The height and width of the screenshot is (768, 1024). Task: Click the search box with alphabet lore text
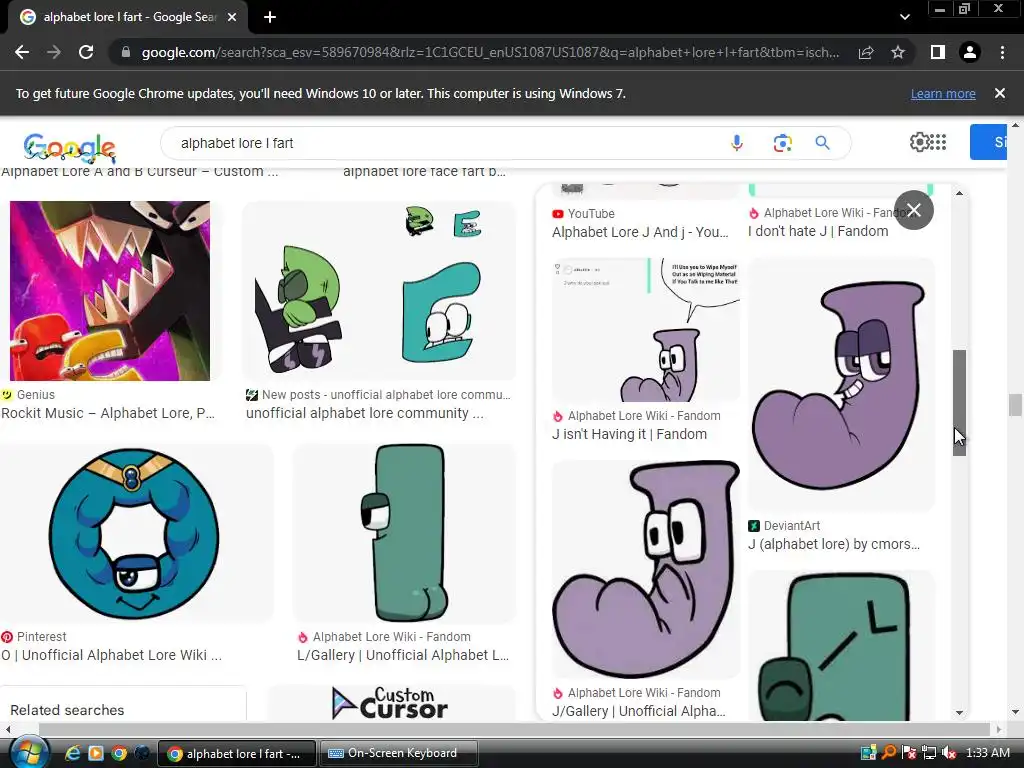(444, 143)
